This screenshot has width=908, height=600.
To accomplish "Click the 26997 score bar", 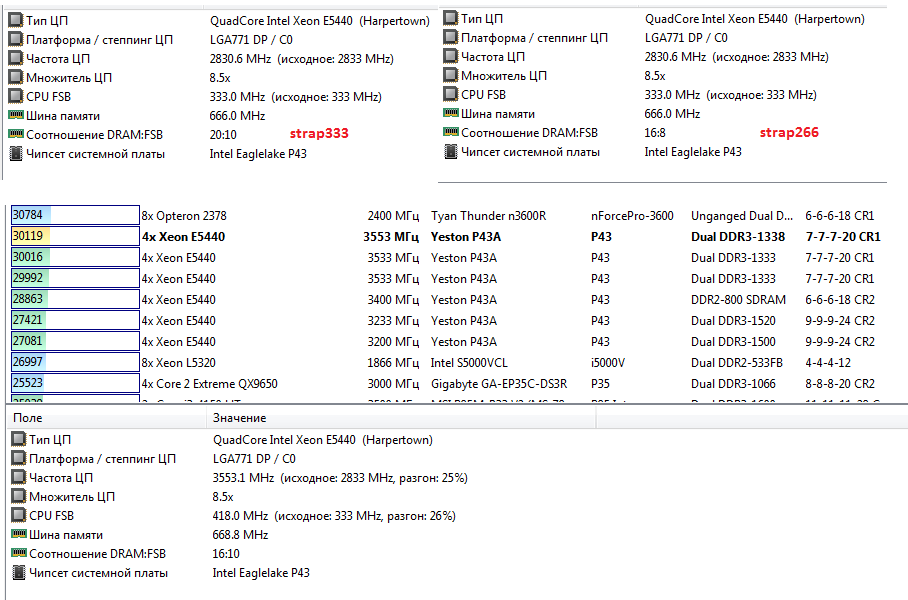I will tap(75, 362).
